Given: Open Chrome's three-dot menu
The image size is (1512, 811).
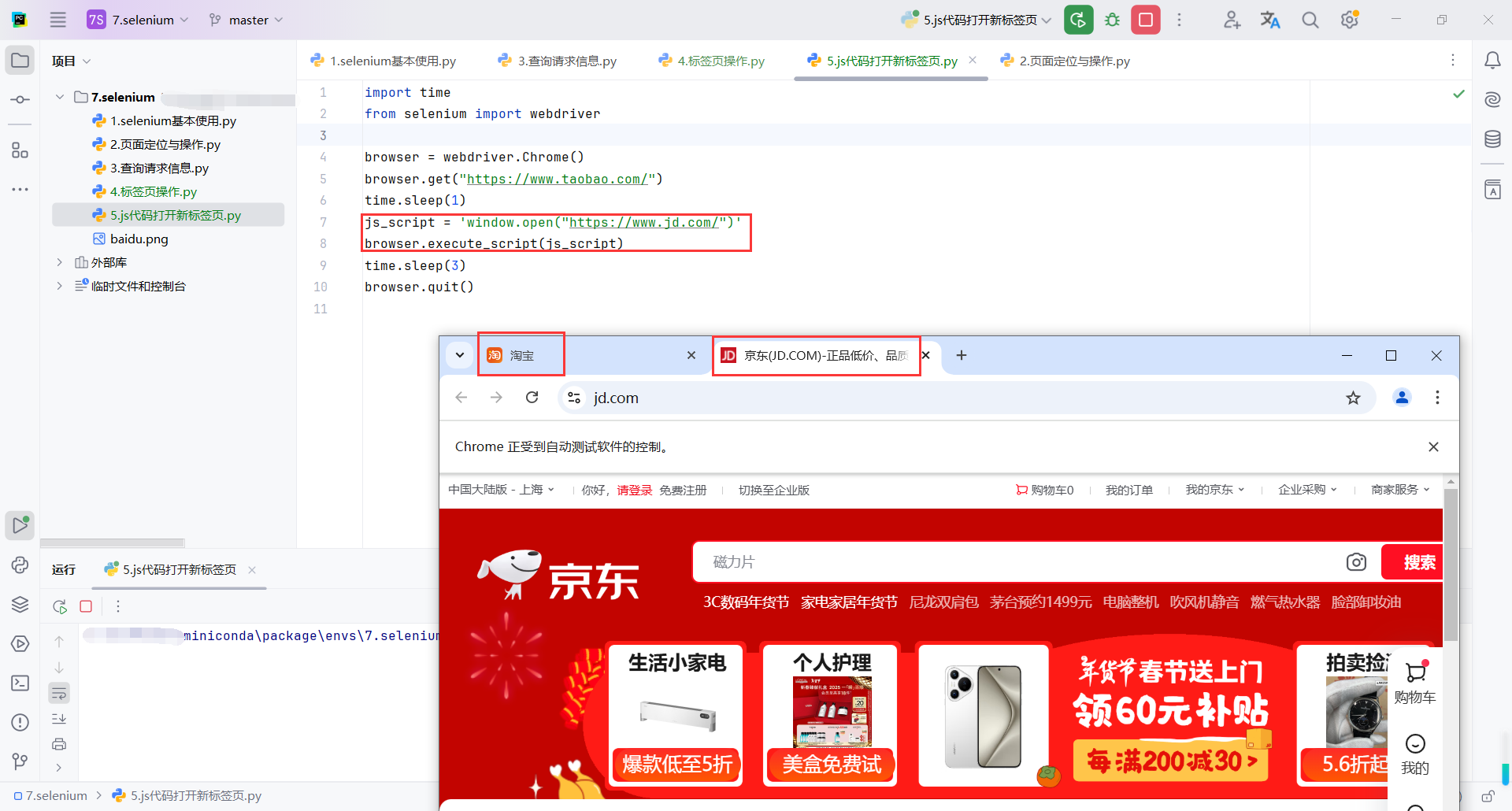Looking at the screenshot, I should [x=1437, y=398].
